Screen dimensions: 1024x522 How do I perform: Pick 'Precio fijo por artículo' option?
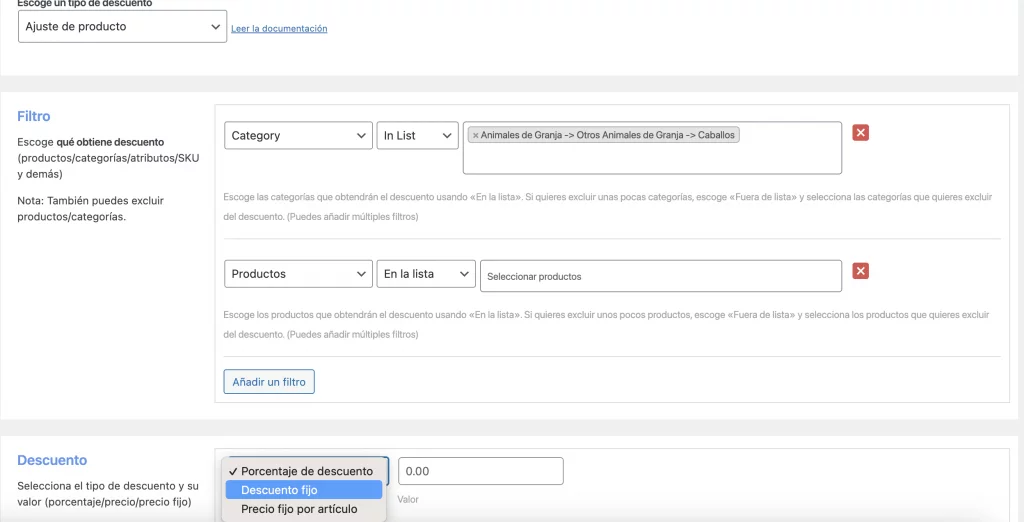298,509
